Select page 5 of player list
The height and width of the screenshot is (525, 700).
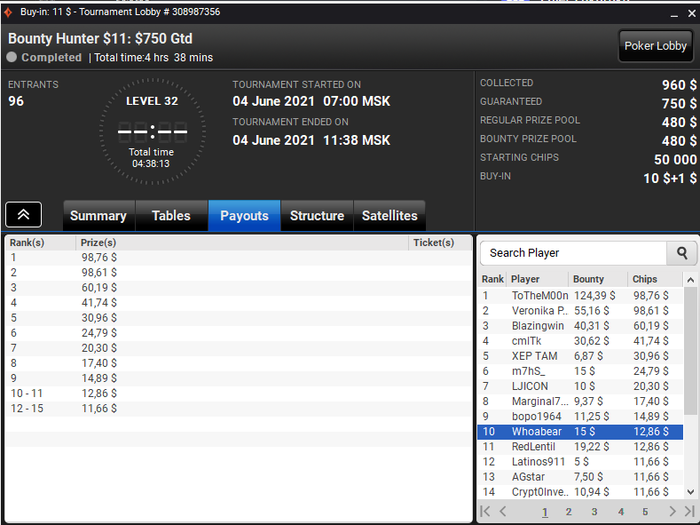pyautogui.click(x=645, y=512)
